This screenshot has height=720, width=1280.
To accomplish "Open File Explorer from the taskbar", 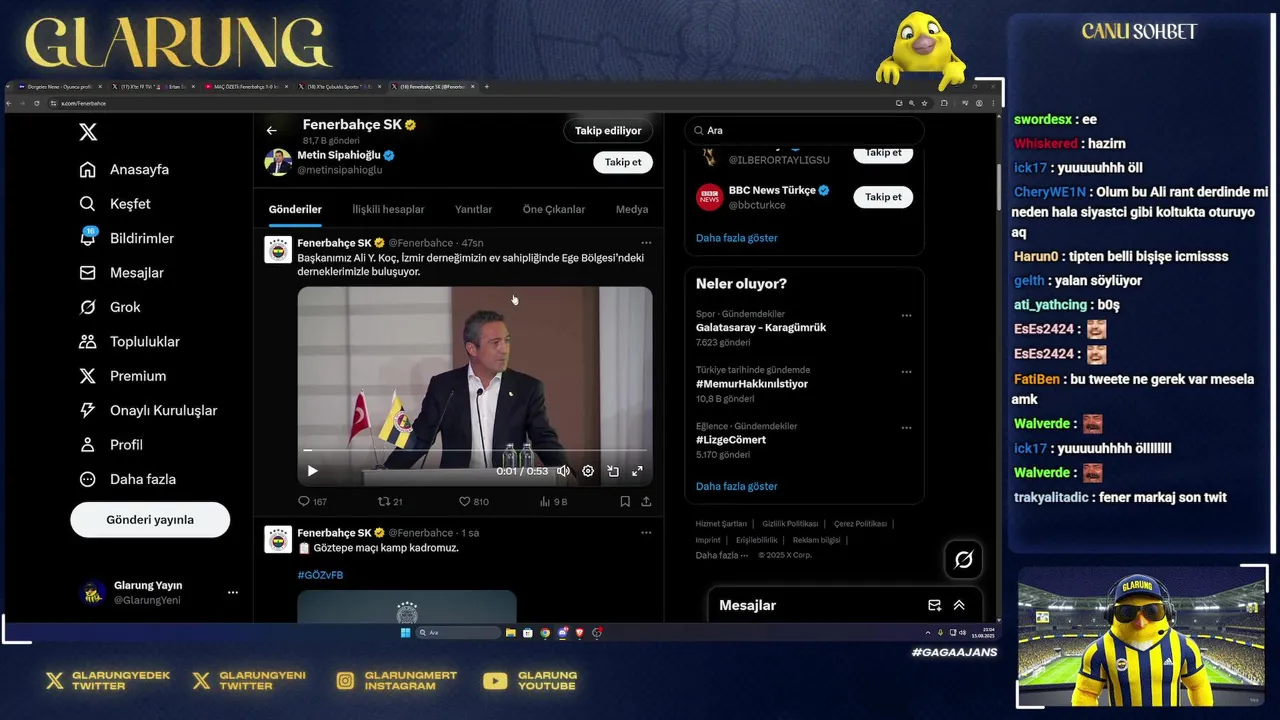I will 510,633.
